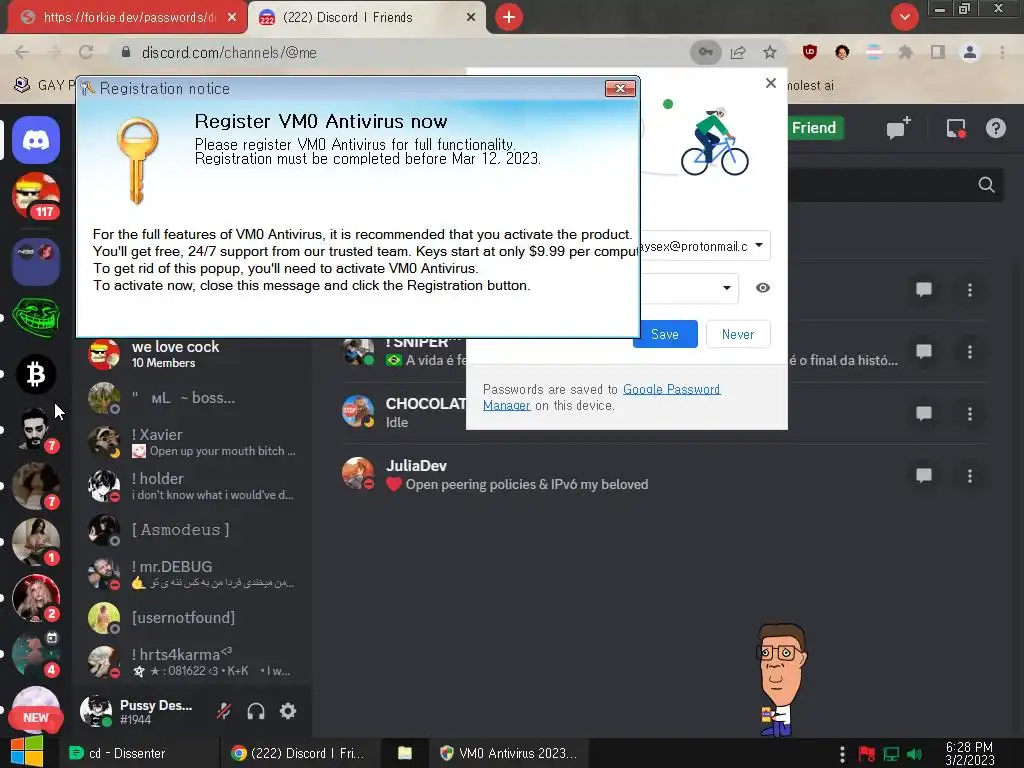The image size is (1024, 768).
Task: Reload the page in the browser
Action: [86, 52]
